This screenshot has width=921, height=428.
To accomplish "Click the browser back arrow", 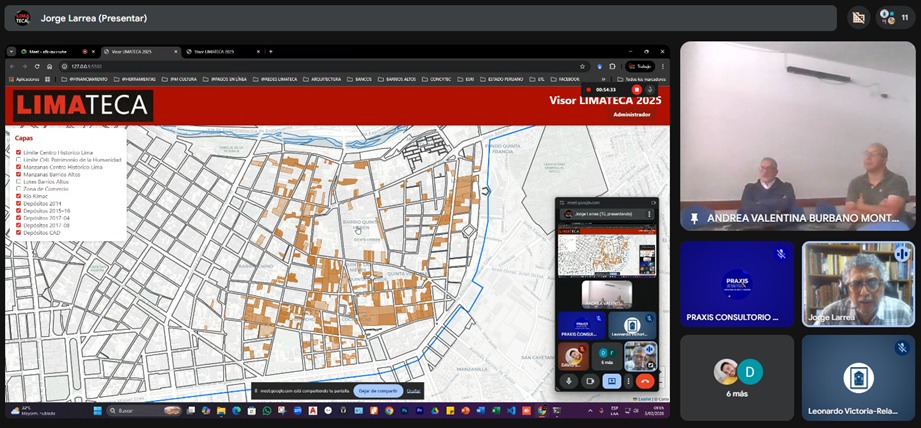I will (12, 66).
